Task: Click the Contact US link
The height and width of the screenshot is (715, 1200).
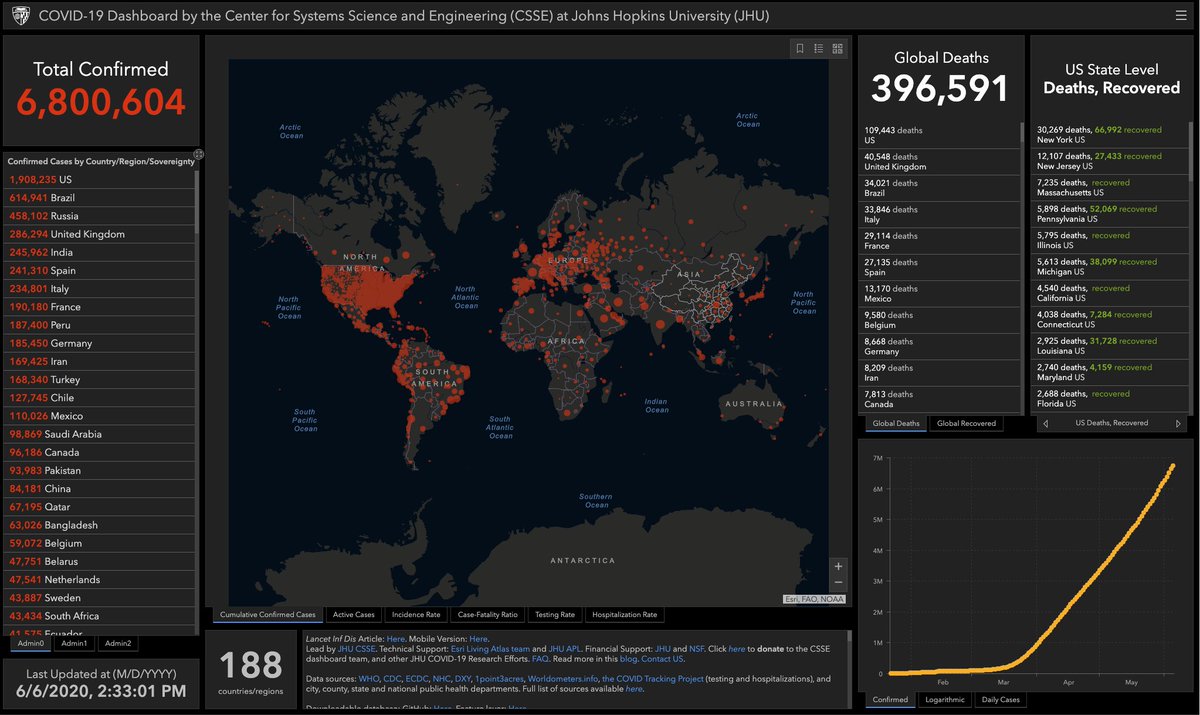Action: (x=662, y=659)
